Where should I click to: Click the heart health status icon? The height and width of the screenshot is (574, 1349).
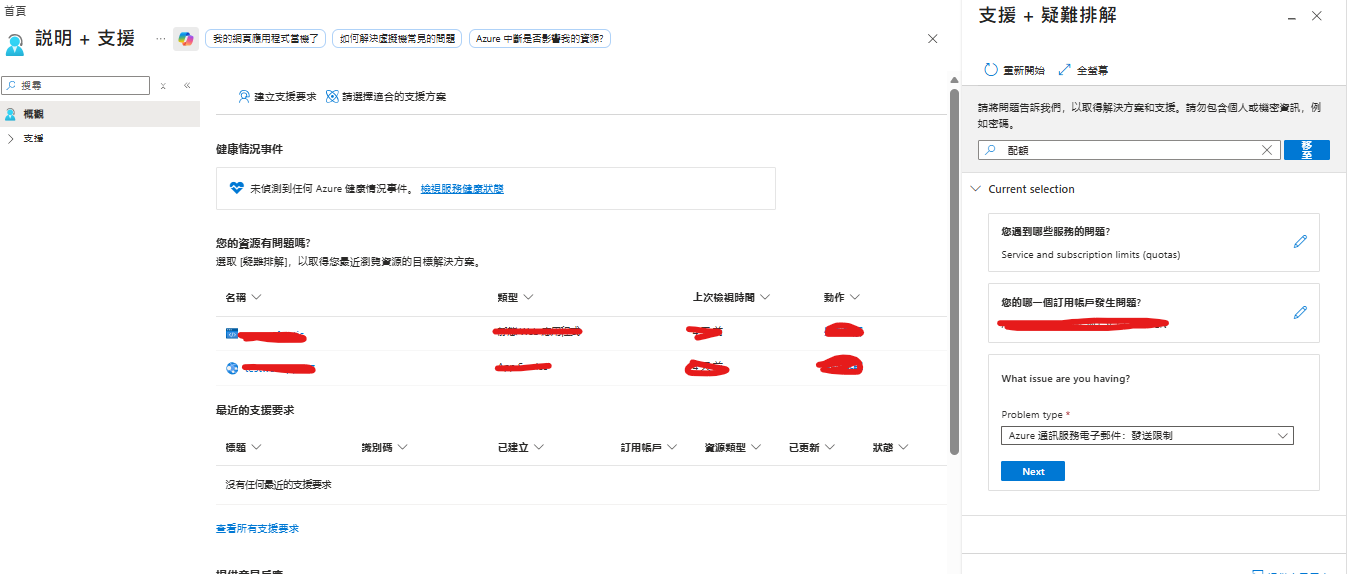[237, 188]
